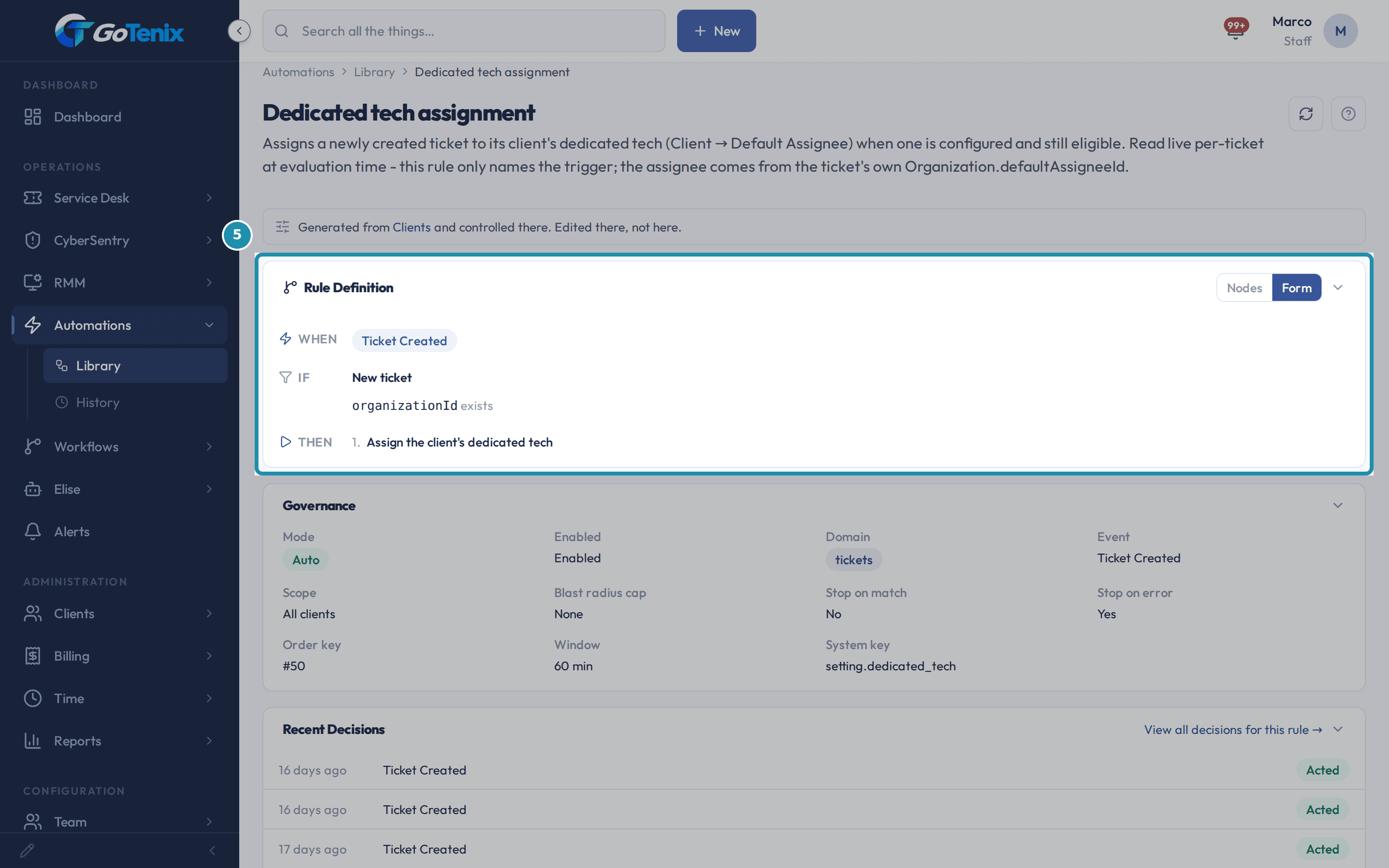1389x868 pixels.
Task: Collapse the Automations menu chevron
Action: click(209, 325)
